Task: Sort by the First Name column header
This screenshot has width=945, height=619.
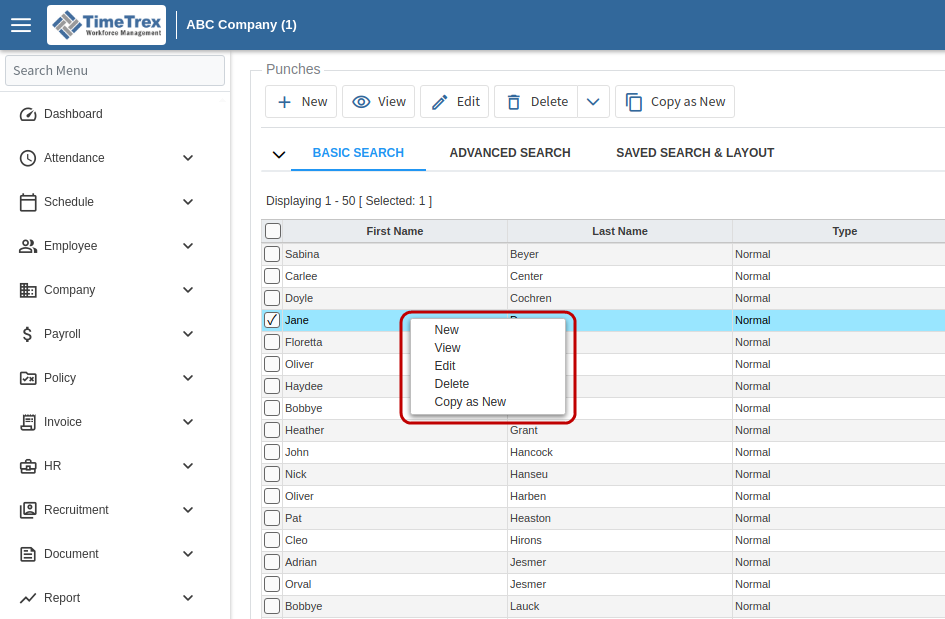Action: pyautogui.click(x=395, y=231)
